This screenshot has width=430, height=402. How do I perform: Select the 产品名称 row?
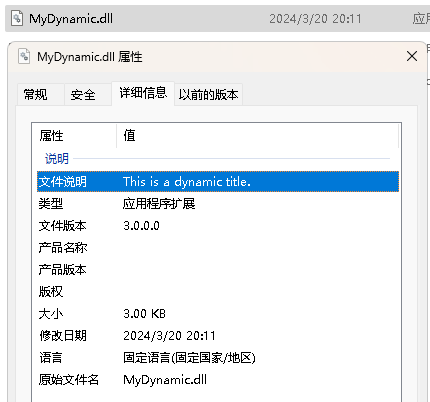[x=218, y=248]
